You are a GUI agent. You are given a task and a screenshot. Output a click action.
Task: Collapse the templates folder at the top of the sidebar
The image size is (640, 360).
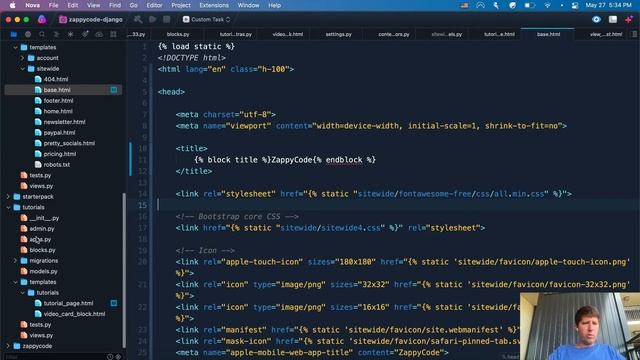15,47
